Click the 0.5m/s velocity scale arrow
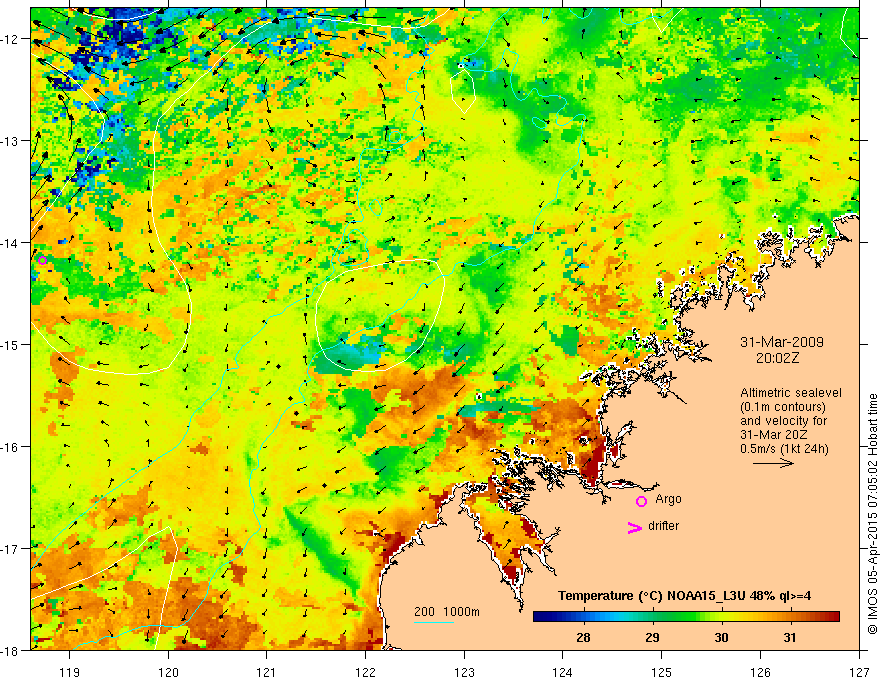The width and height of the screenshot is (880, 680). 773,463
